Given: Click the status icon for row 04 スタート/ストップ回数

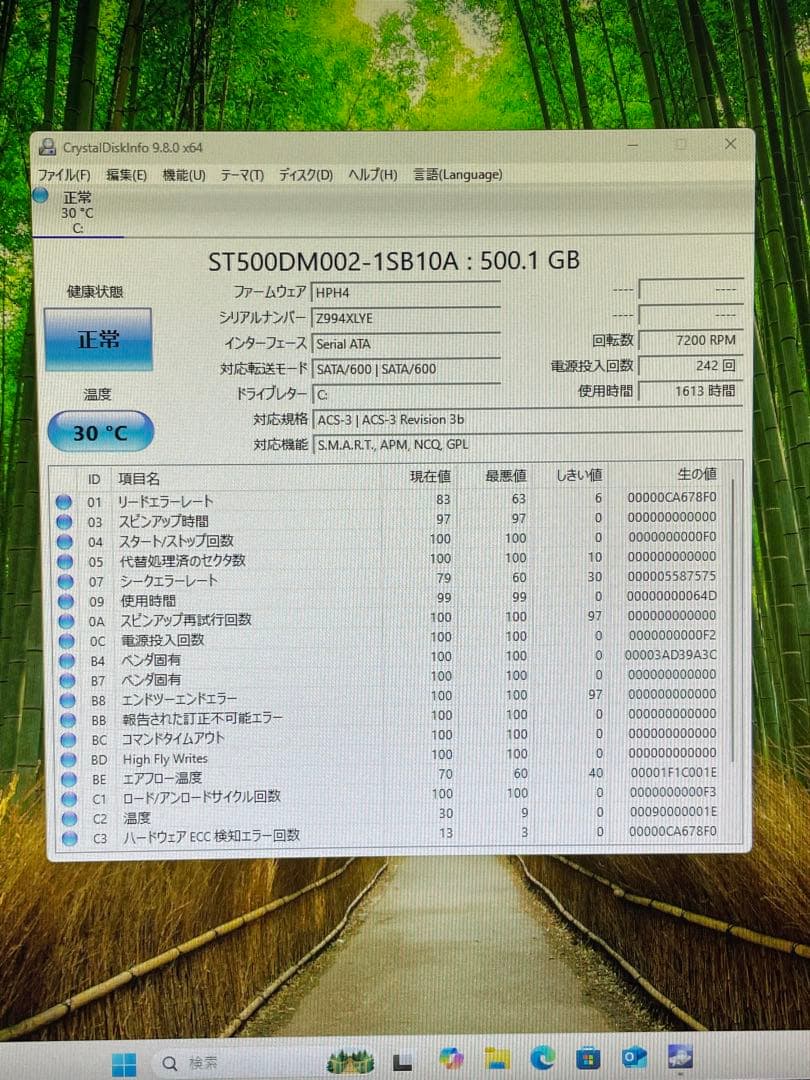Looking at the screenshot, I should tap(65, 542).
